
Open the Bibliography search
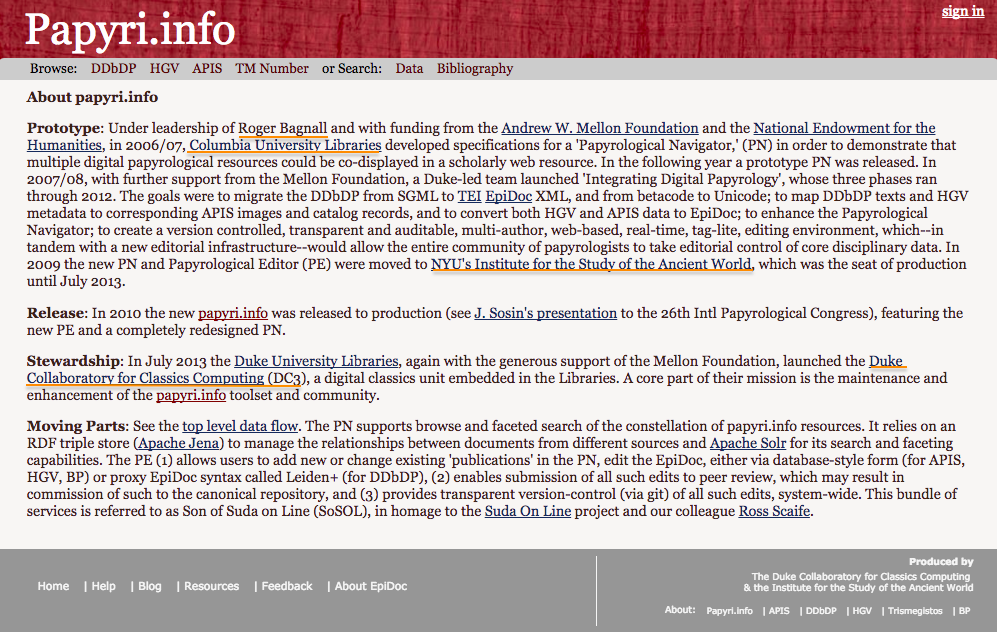[474, 69]
